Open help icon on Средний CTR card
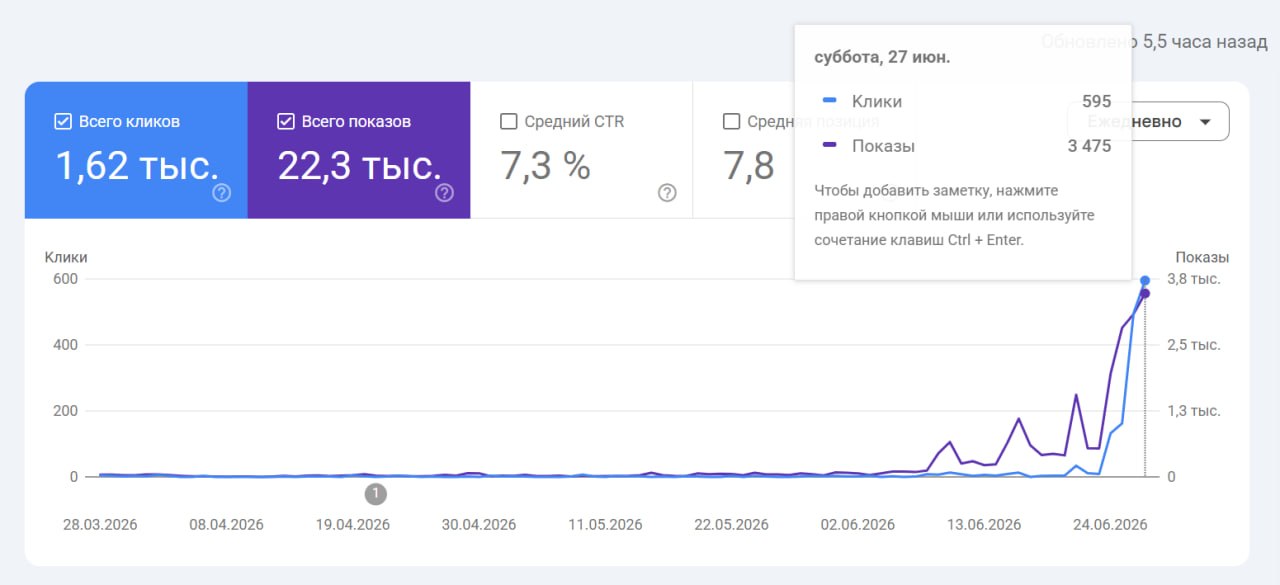Viewport: 1280px width, 585px height. [668, 193]
